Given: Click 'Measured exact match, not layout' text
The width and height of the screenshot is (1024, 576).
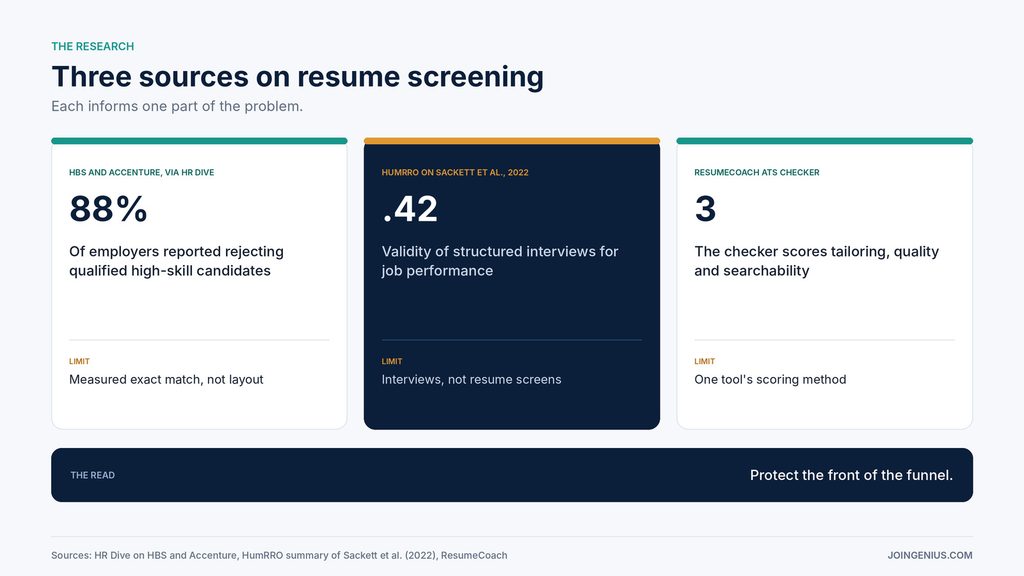Looking at the screenshot, I should point(166,379).
